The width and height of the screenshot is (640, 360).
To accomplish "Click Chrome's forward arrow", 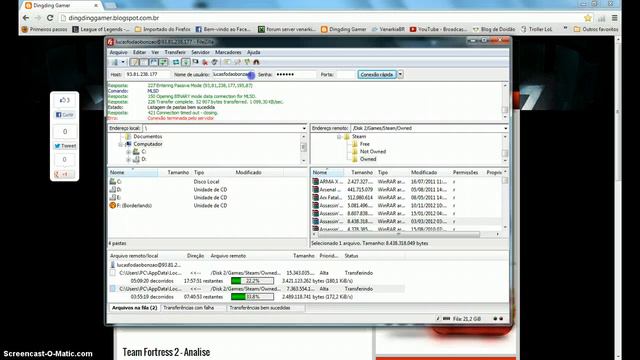I will [38, 18].
